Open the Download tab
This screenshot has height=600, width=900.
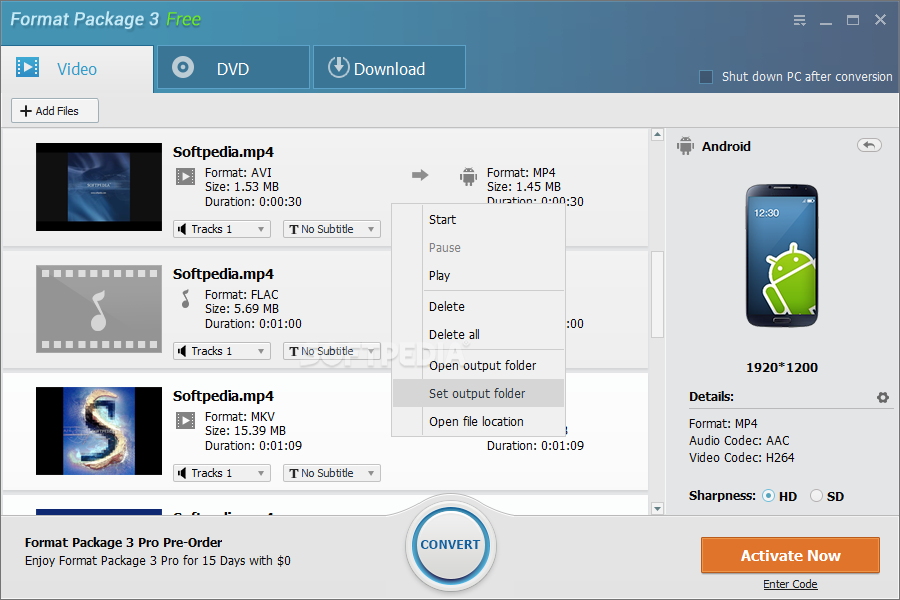[x=389, y=68]
